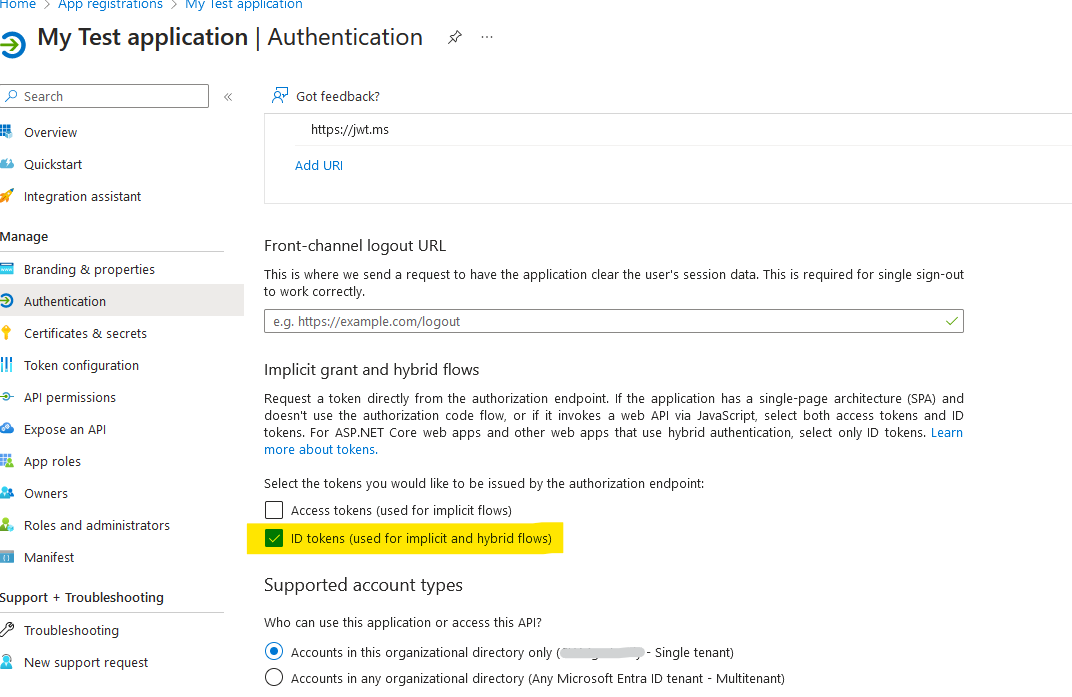Click the Roles and administrators icon

coord(6,525)
